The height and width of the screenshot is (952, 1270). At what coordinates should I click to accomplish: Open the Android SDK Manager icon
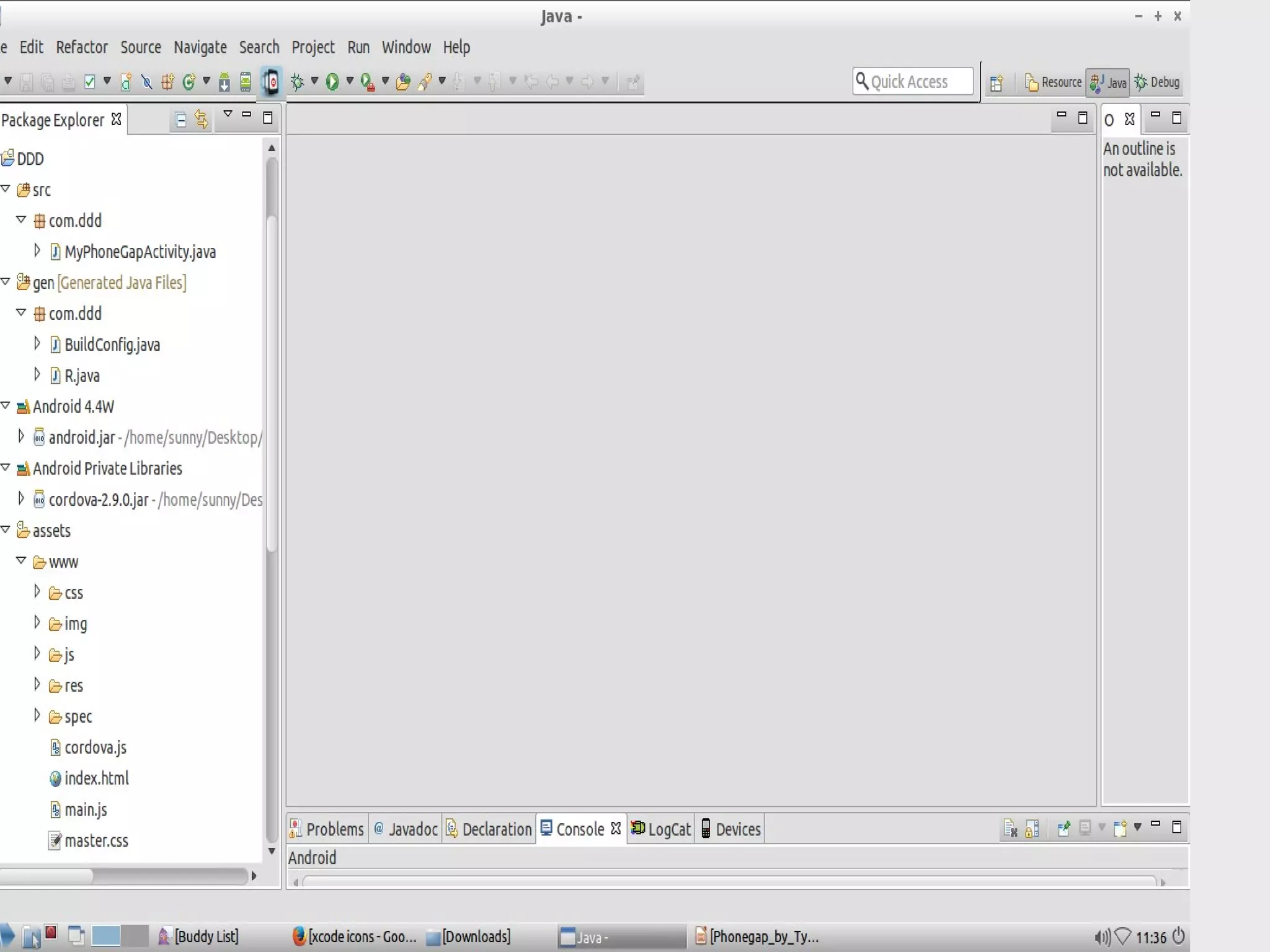pyautogui.click(x=224, y=82)
